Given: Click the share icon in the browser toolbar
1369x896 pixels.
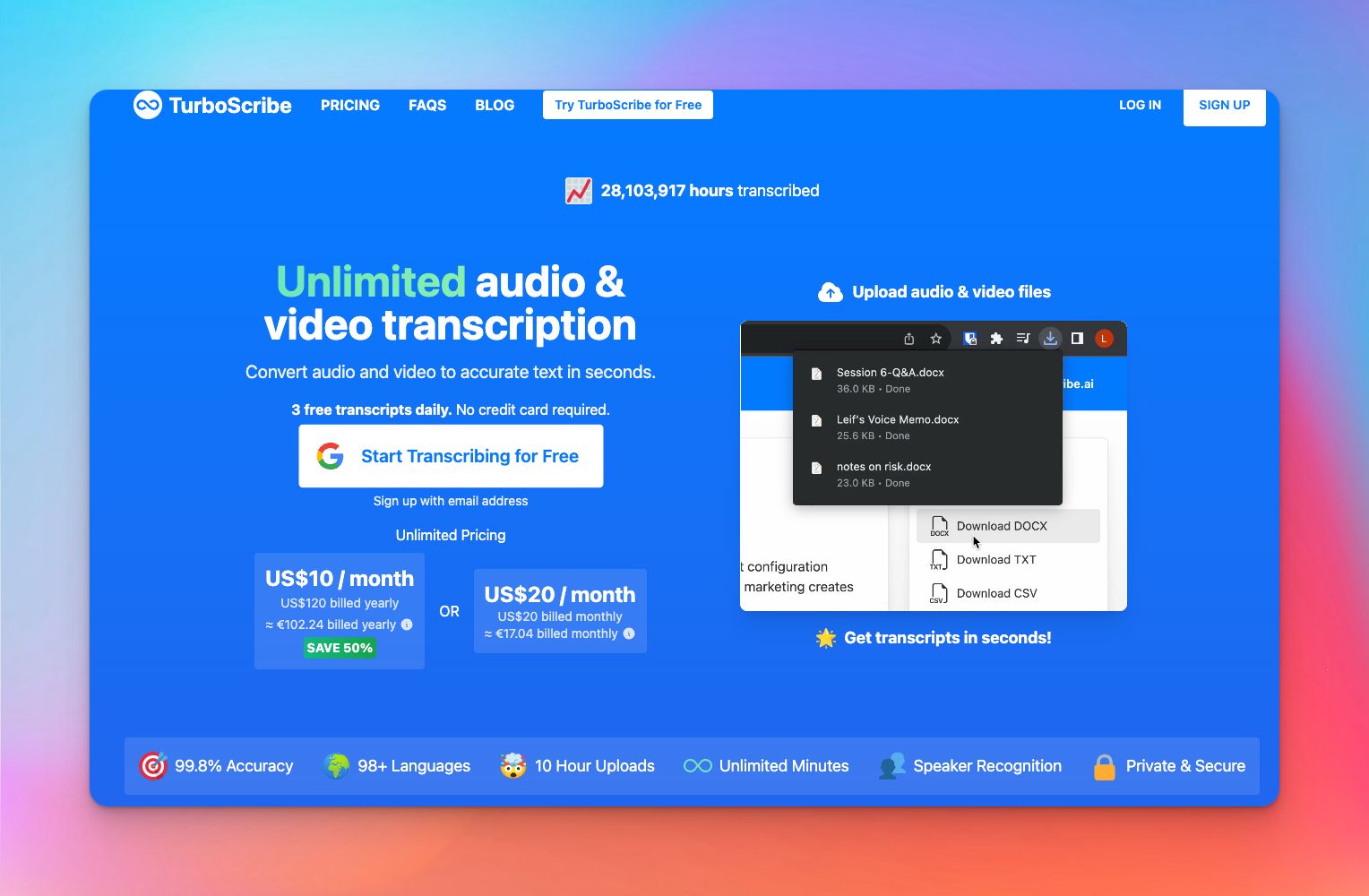Looking at the screenshot, I should pos(908,338).
